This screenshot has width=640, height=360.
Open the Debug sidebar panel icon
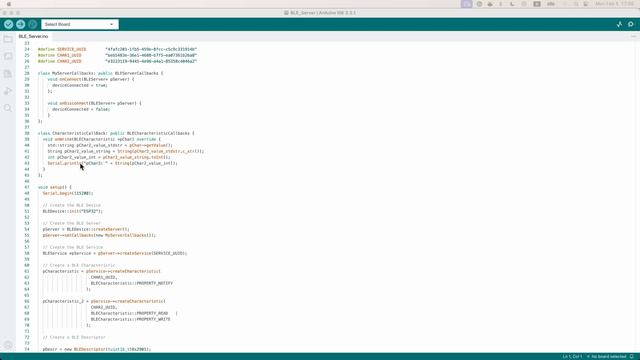point(8,91)
